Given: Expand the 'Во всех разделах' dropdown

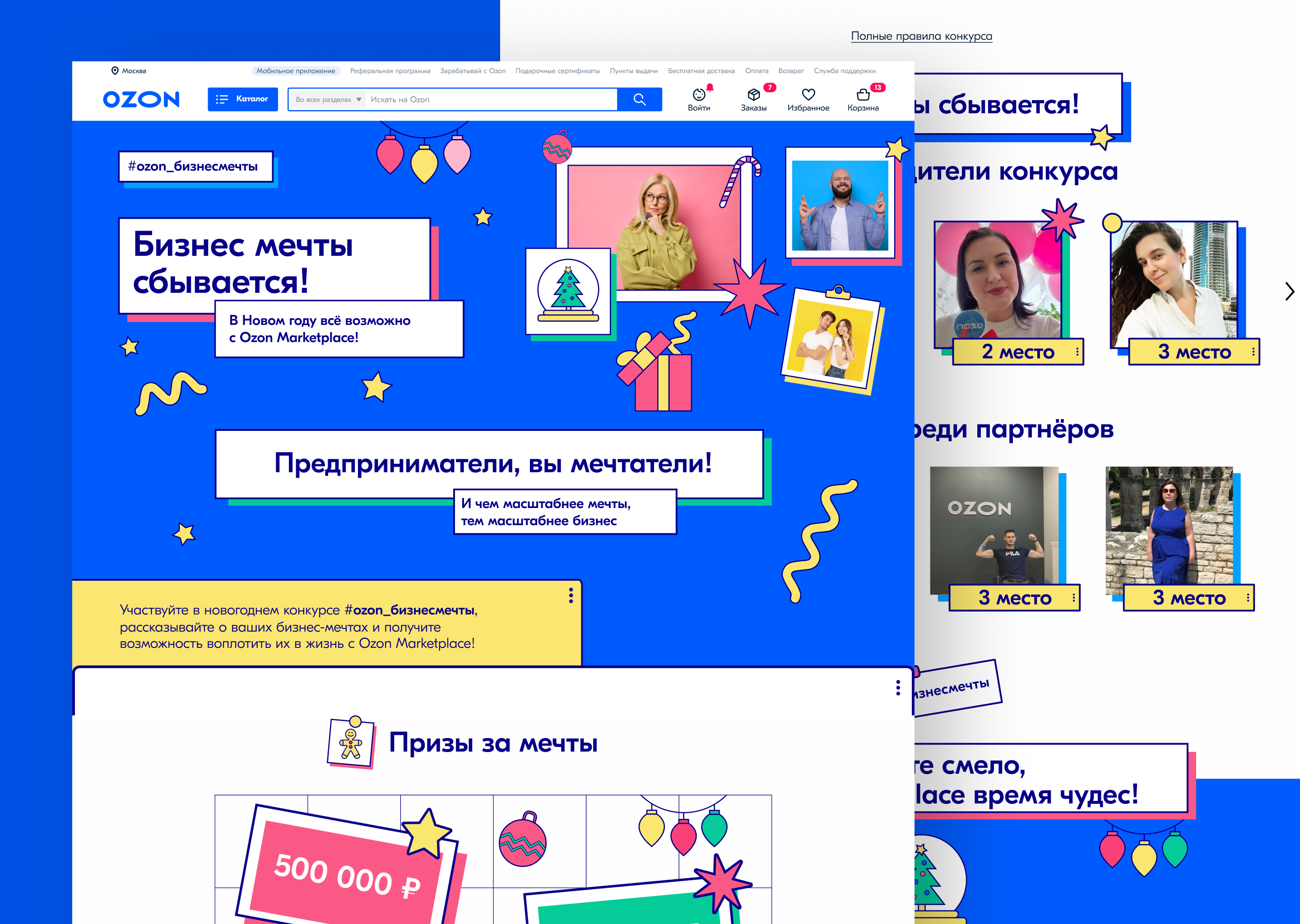Looking at the screenshot, I should (x=328, y=100).
